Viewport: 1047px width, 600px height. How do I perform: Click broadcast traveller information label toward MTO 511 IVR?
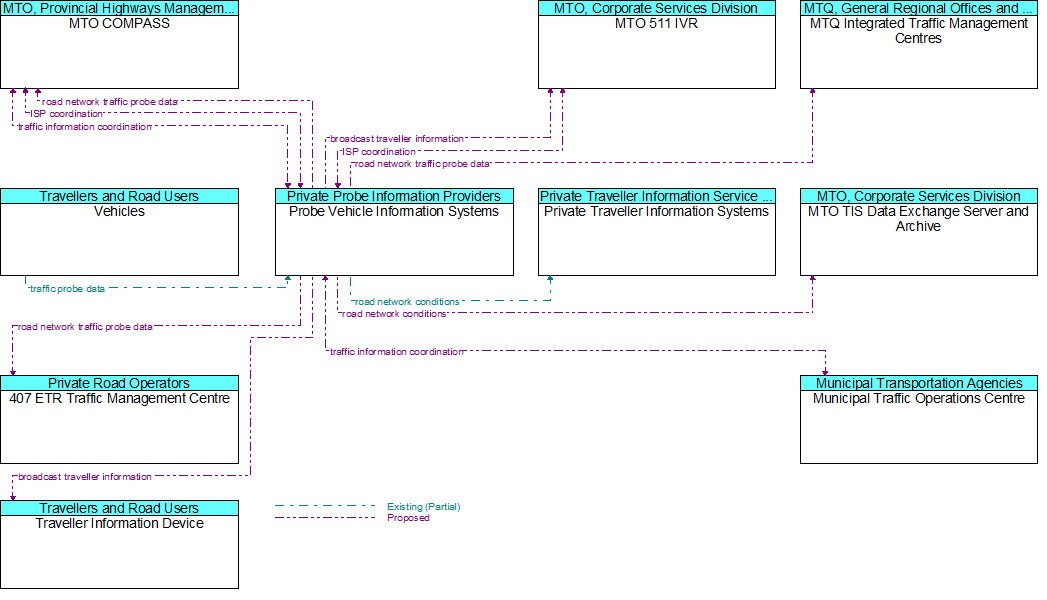coord(397,139)
